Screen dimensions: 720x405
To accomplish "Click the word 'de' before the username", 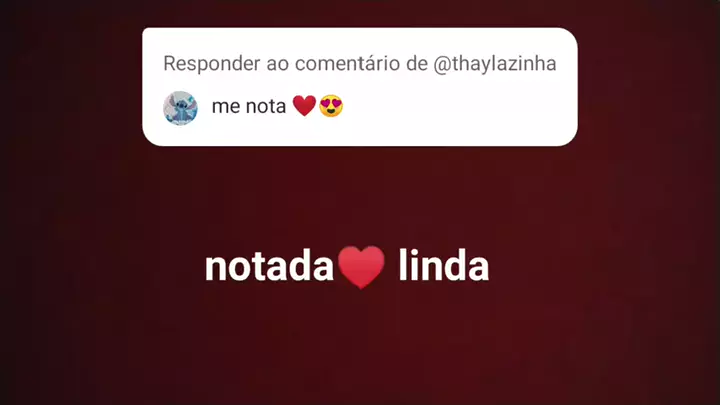I will [x=416, y=63].
